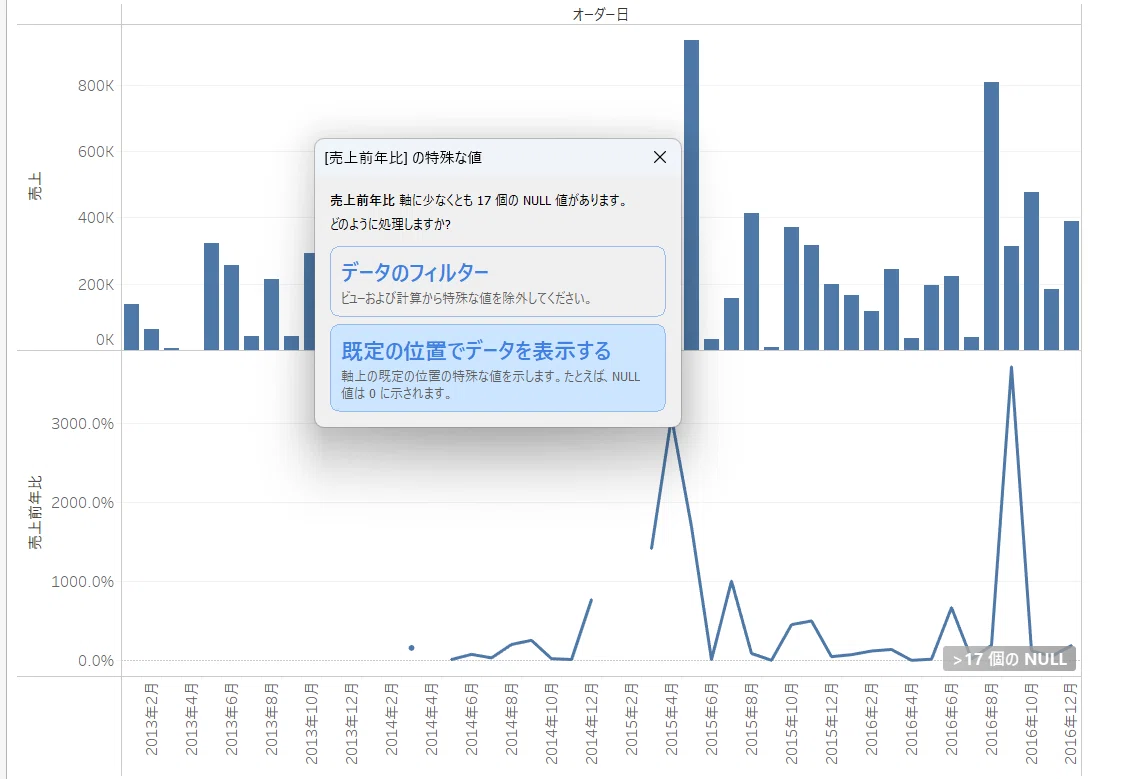The height and width of the screenshot is (779, 1148).
Task: Click the 2014年8月 date label
Action: tap(511, 720)
